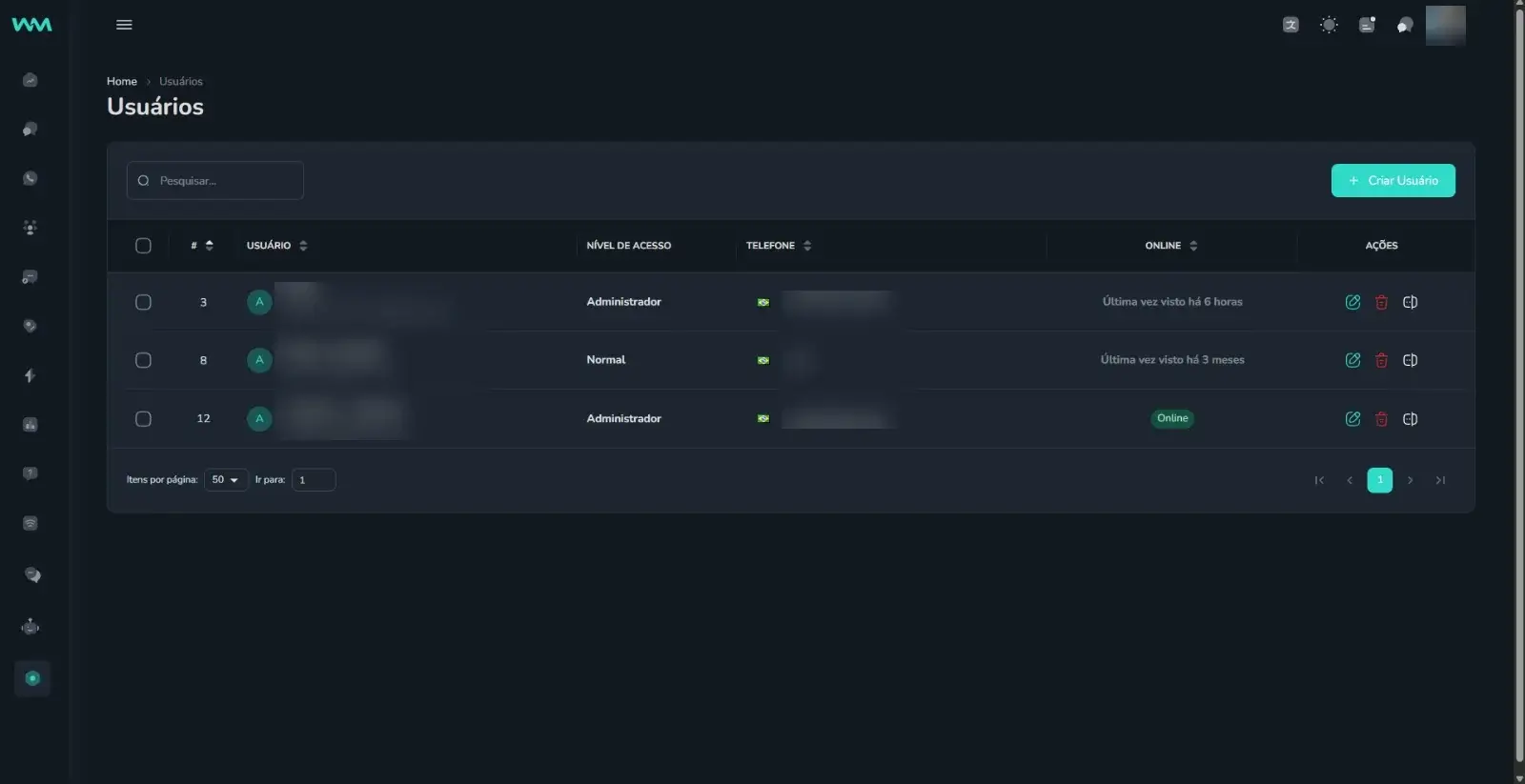
Task: Click the WM logo at the top left
Action: pyautogui.click(x=31, y=25)
